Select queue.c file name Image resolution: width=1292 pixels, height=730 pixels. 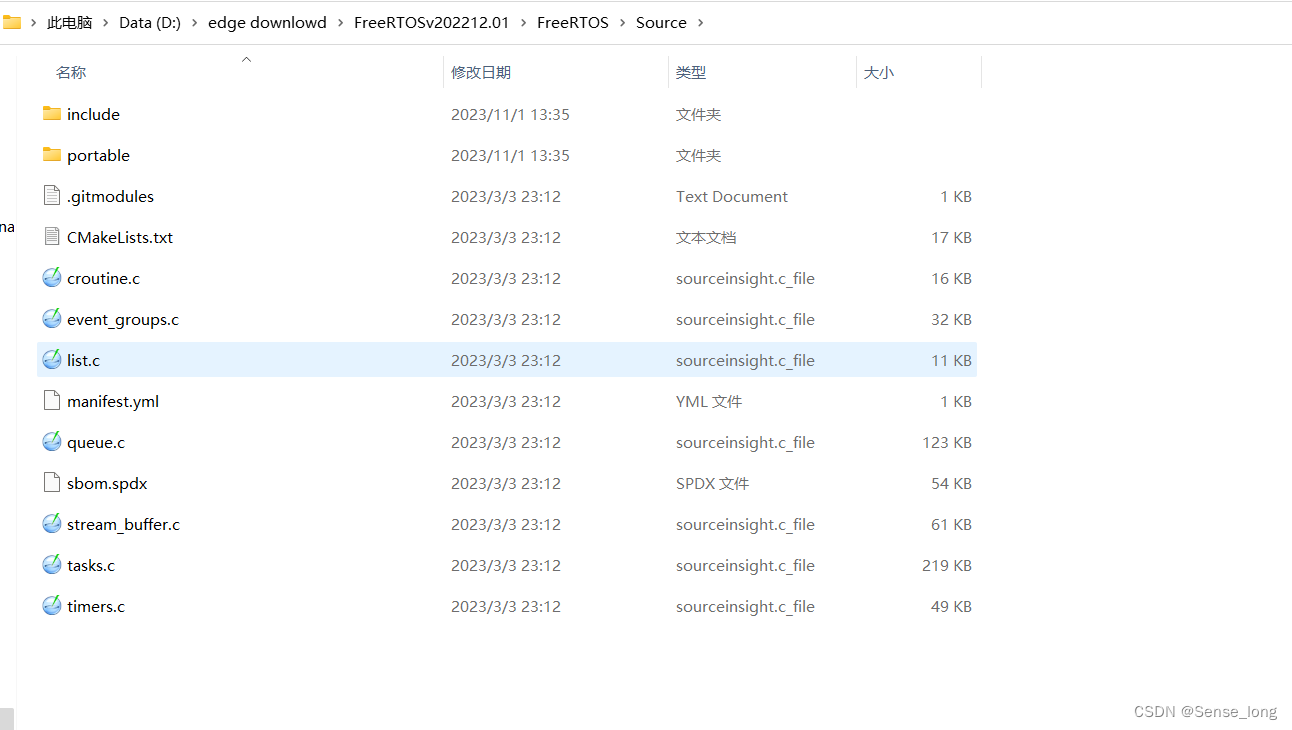click(96, 442)
